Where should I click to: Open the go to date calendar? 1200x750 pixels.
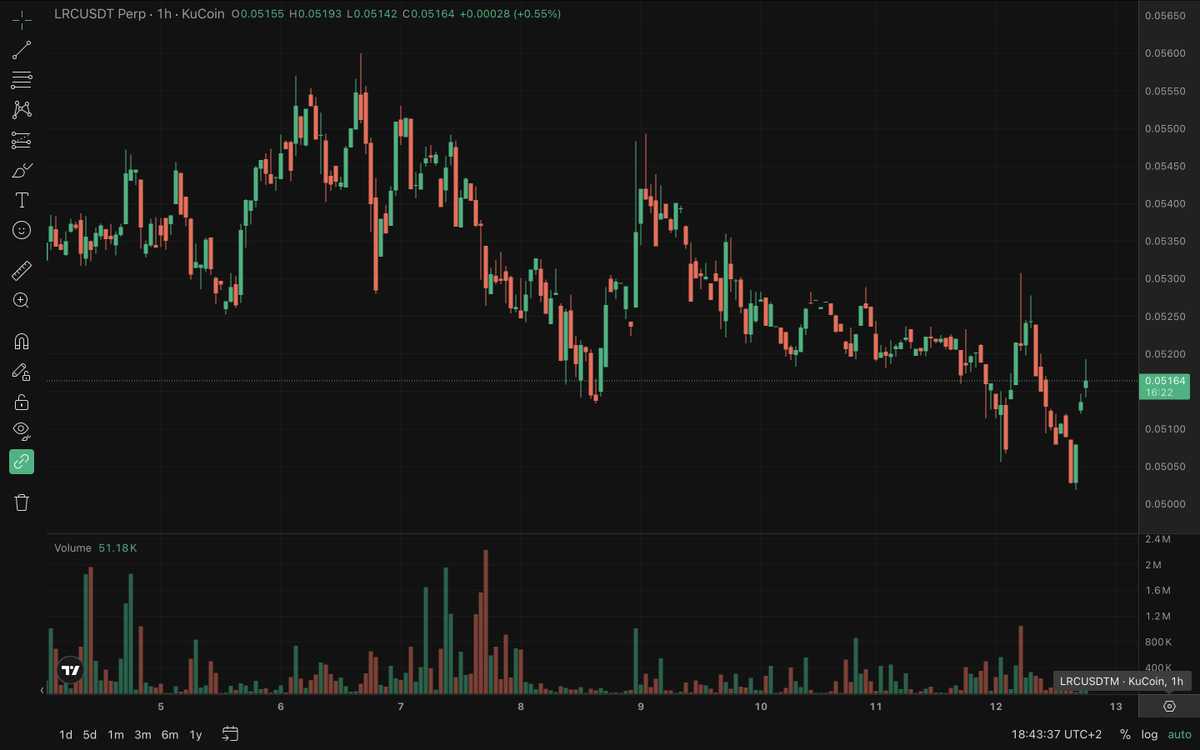(x=230, y=734)
